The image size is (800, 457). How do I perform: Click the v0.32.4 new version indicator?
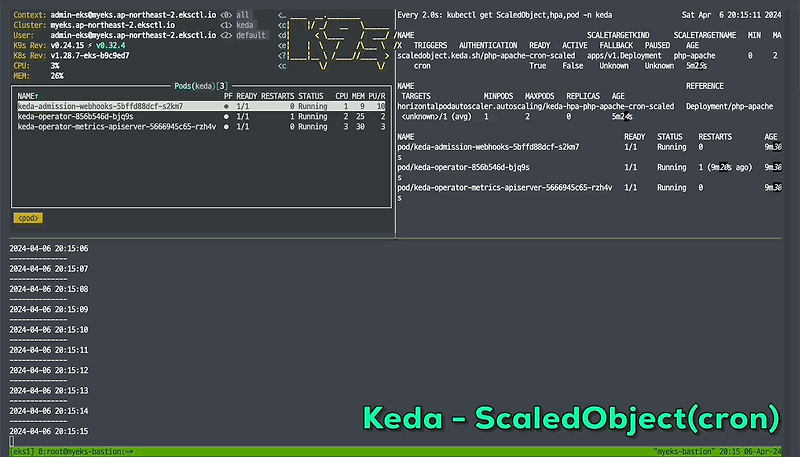[110, 45]
